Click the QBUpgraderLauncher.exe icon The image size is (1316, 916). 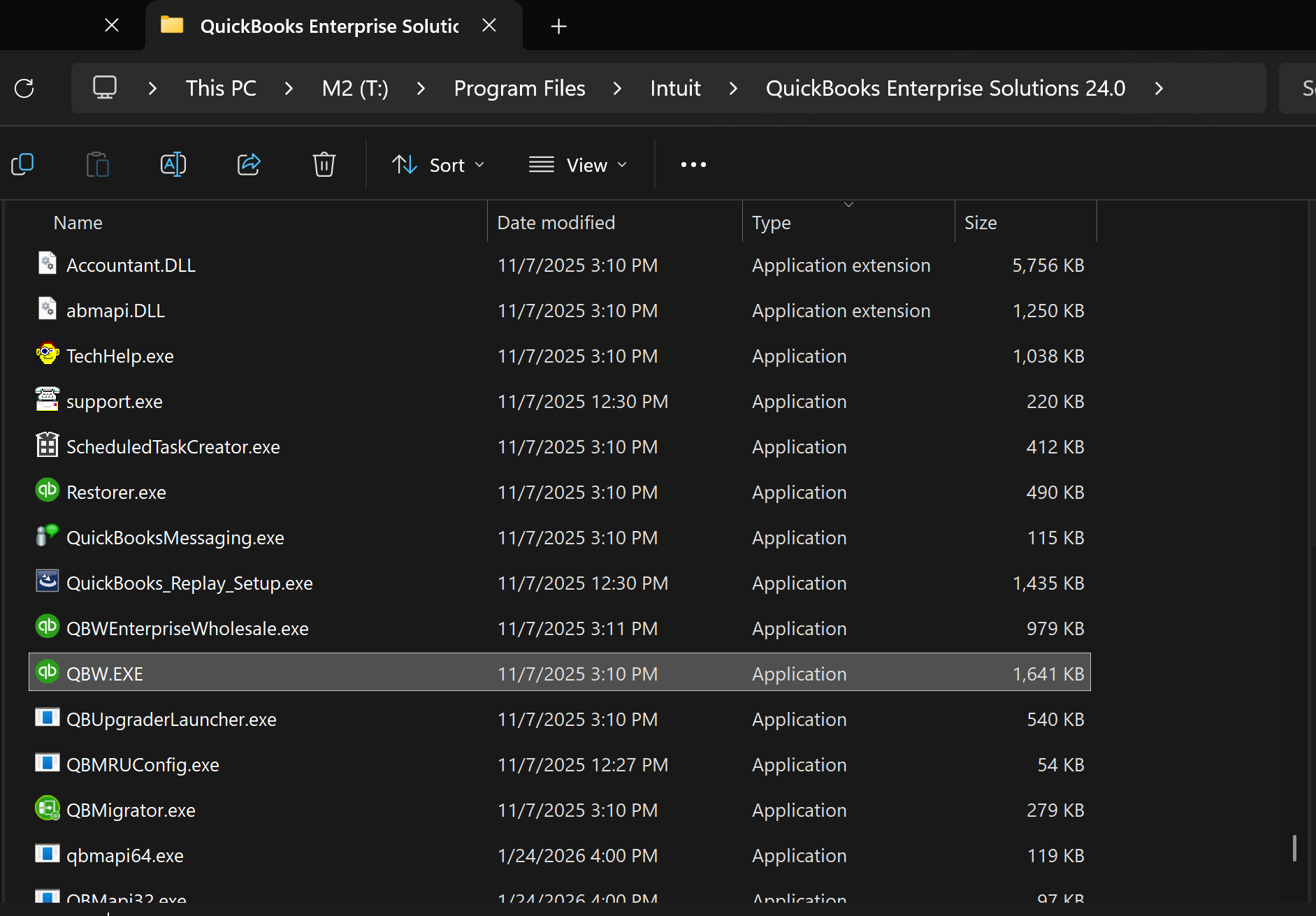[x=48, y=718]
